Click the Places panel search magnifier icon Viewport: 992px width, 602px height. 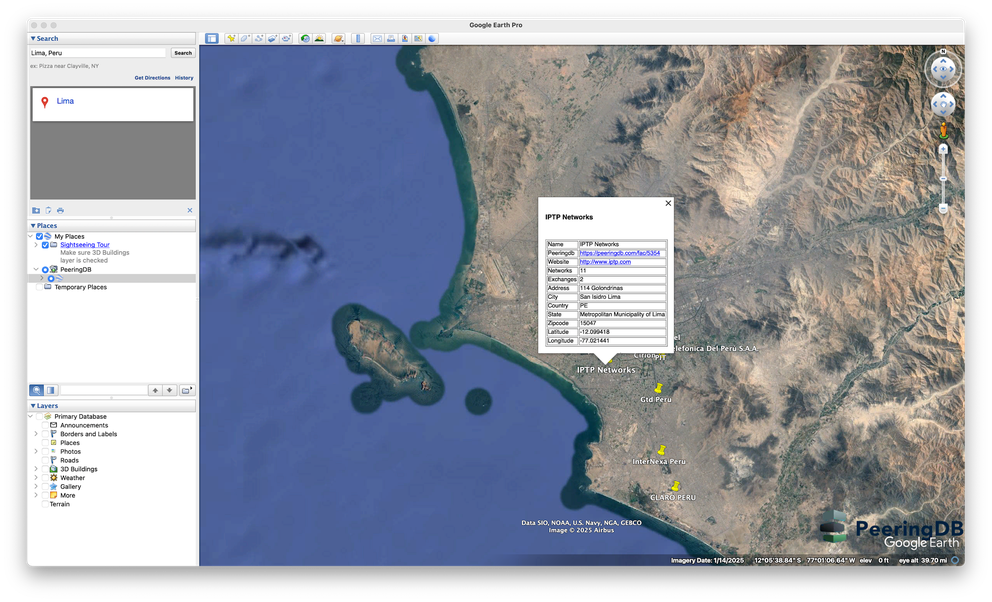(37, 390)
